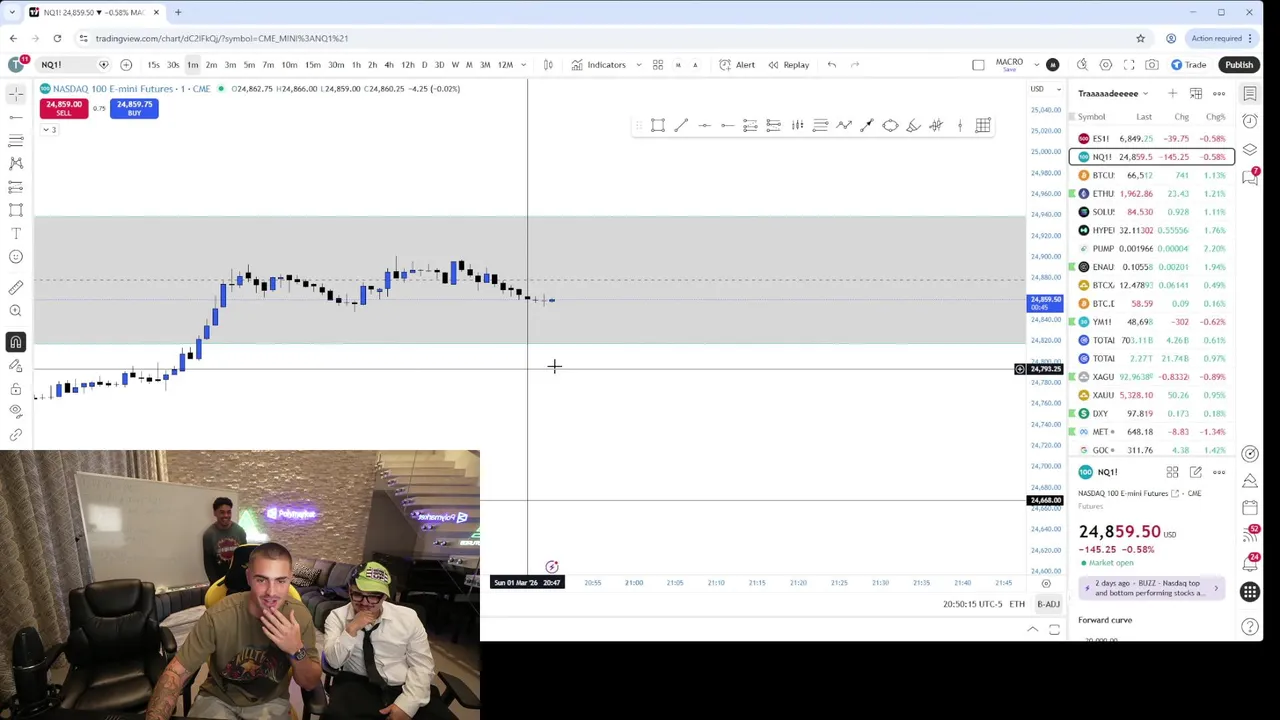The image size is (1280, 720).
Task: Select the Zoom In tool in left toolbar
Action: 16,311
